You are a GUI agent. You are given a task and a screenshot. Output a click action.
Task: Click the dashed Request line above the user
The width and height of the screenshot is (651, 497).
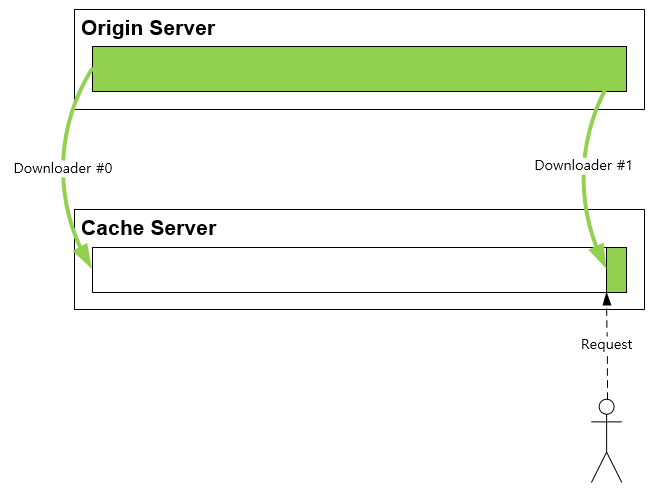coord(607,374)
